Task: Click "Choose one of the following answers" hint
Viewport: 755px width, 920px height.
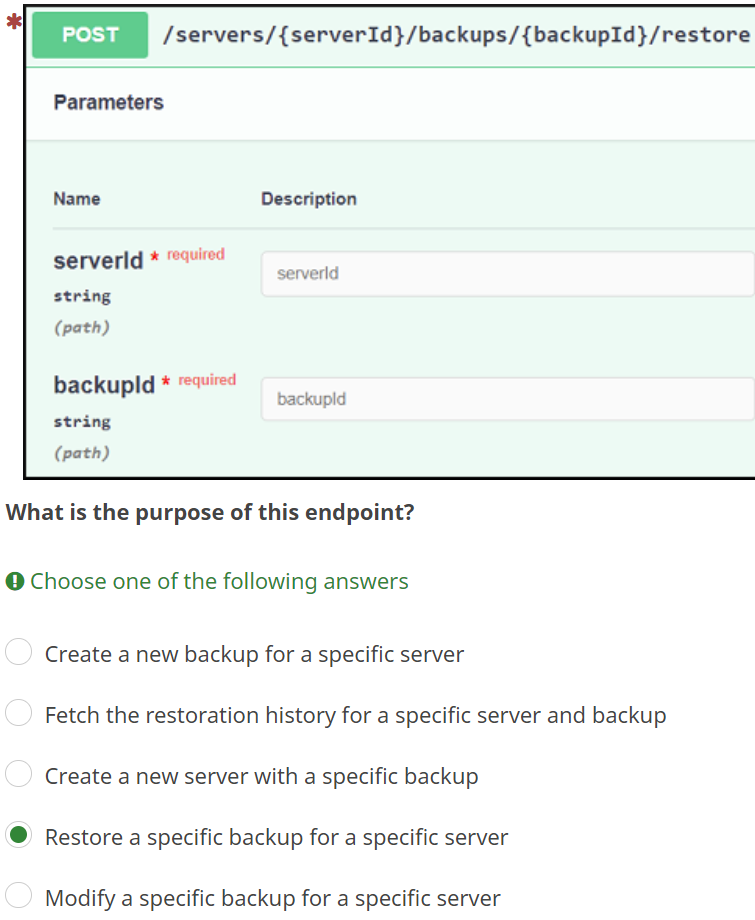Action: point(219,581)
